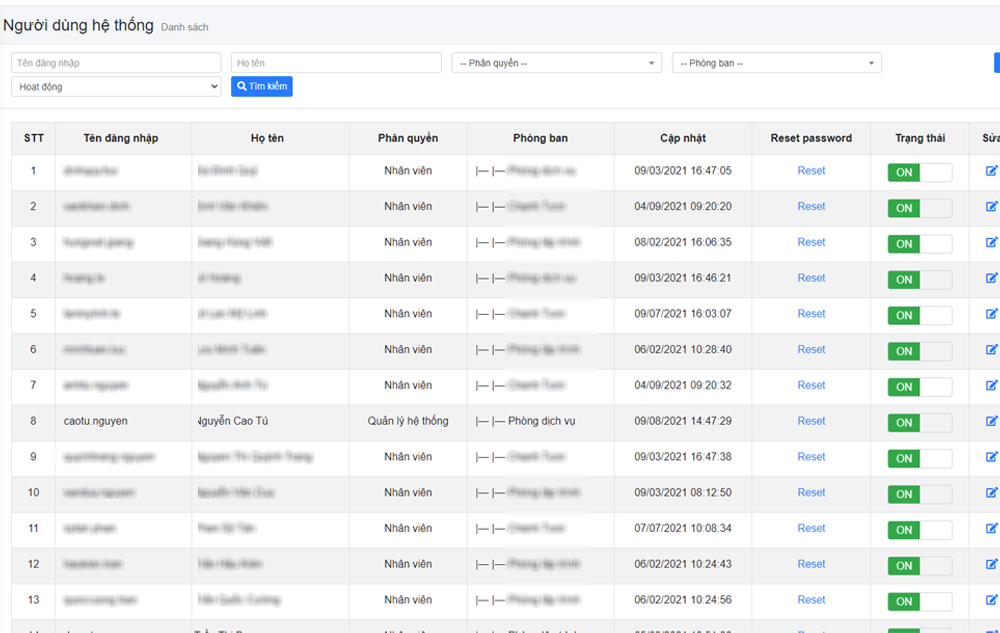Image resolution: width=1000 pixels, height=633 pixels.
Task: Expand the Phòng ban dropdown filter
Action: click(777, 63)
